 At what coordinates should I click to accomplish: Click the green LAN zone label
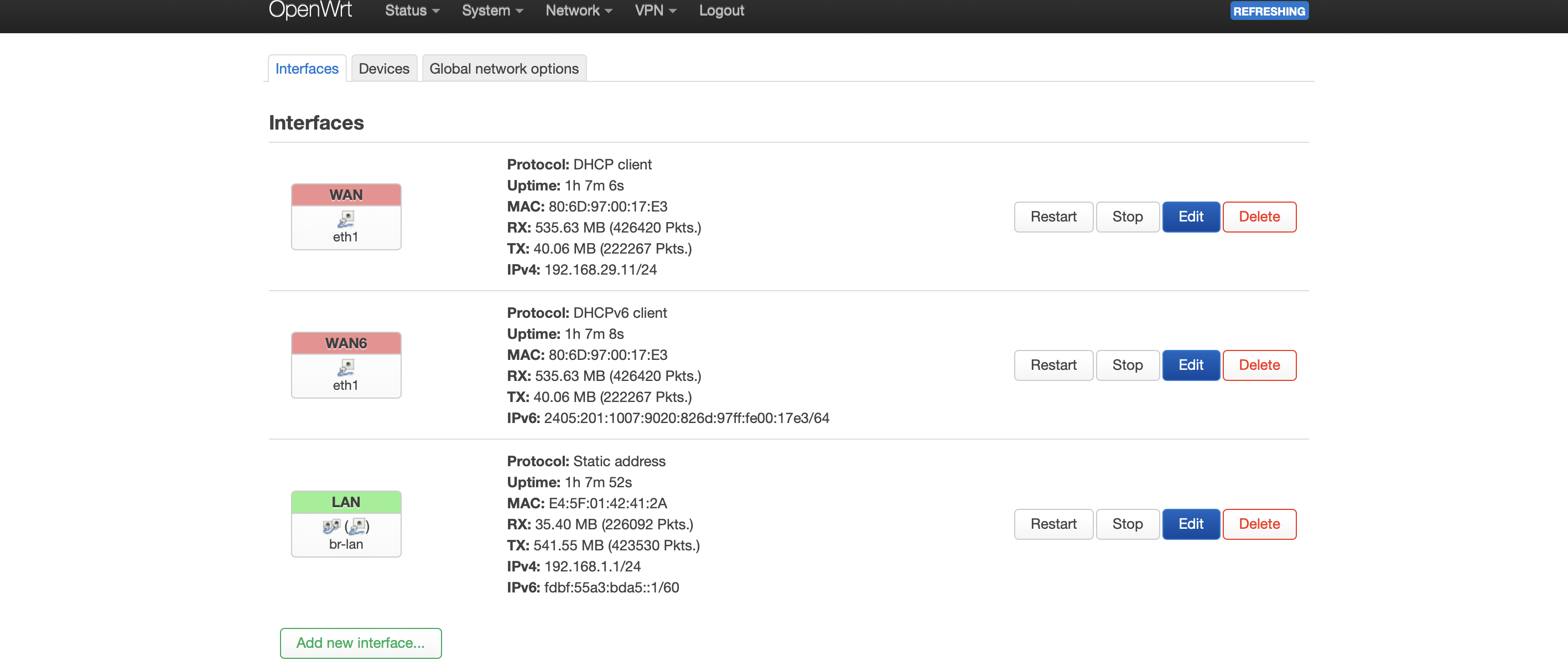coord(346,502)
